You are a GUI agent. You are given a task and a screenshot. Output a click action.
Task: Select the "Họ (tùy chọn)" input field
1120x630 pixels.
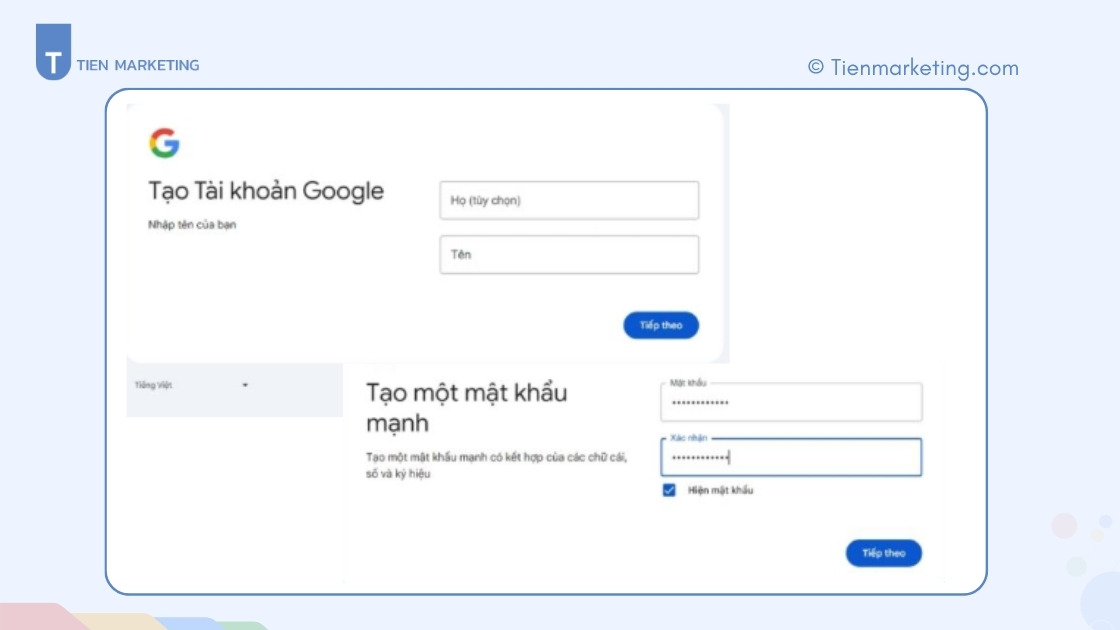tap(569, 200)
